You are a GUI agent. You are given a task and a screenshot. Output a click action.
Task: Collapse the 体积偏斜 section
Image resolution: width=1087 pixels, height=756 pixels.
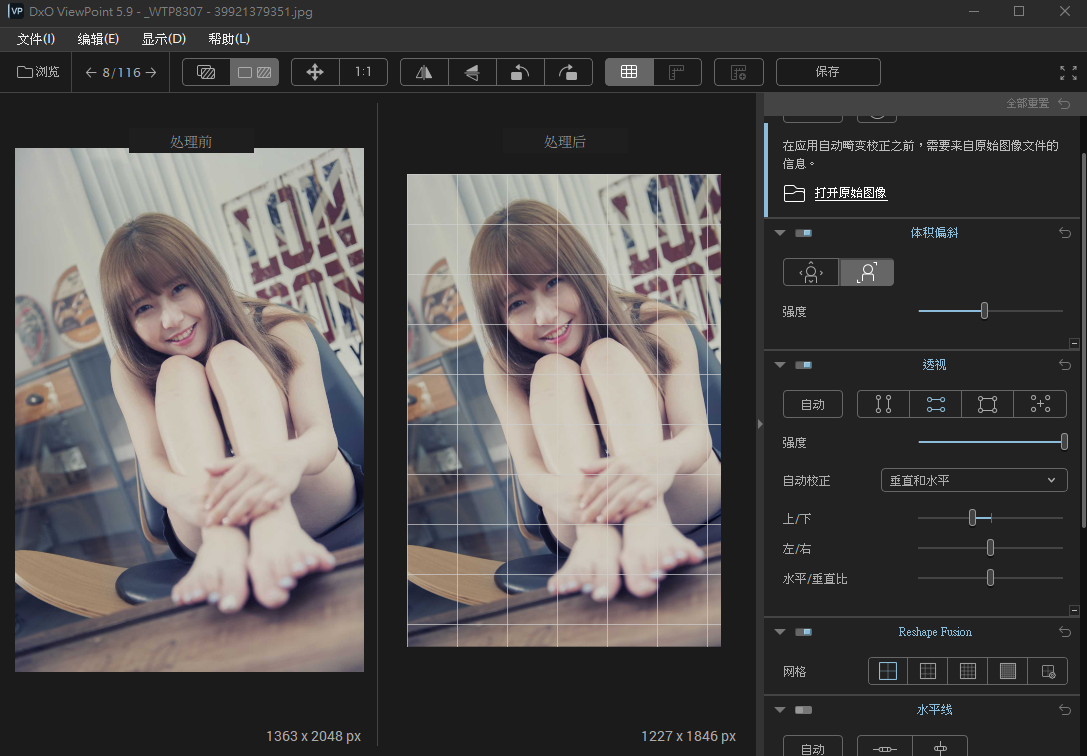[780, 233]
